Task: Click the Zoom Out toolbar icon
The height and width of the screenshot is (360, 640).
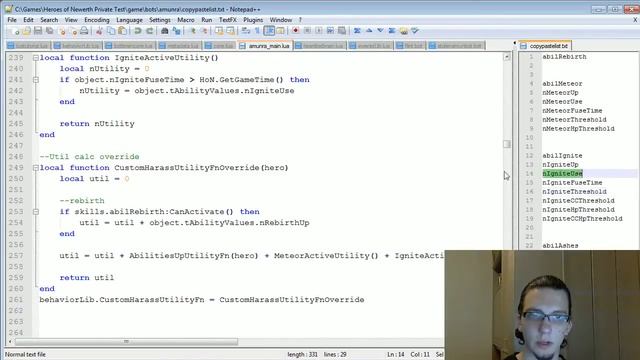Action: tap(203, 31)
